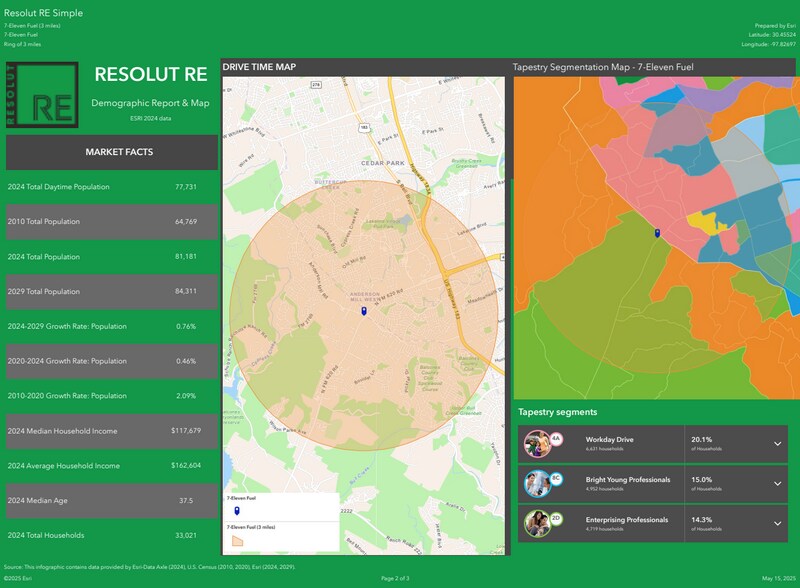Click the 8C segment code badge
The width and height of the screenshot is (800, 588).
coord(557,479)
